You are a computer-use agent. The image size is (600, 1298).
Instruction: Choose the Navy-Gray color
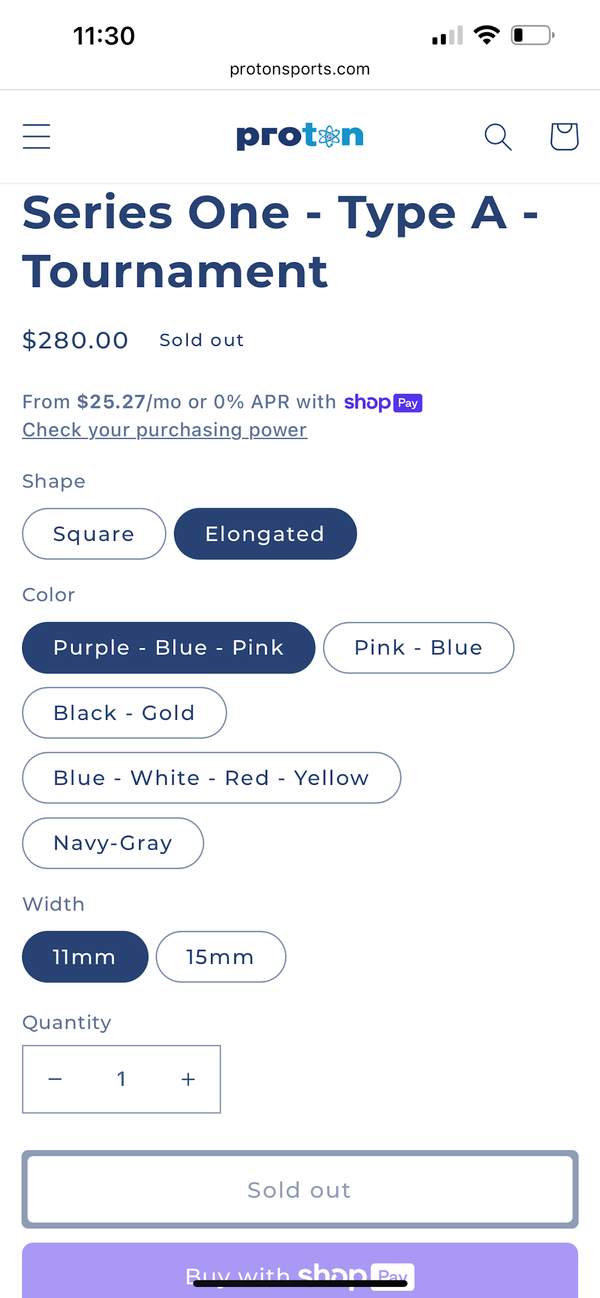pyautogui.click(x=113, y=843)
